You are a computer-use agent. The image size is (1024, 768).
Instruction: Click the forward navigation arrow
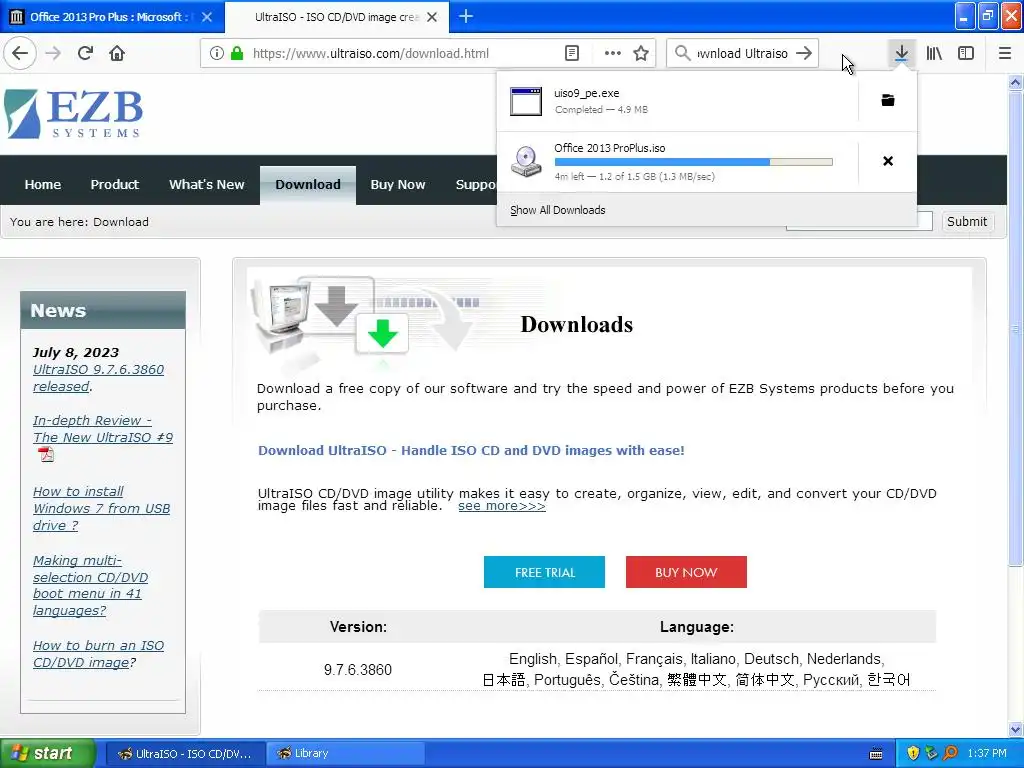click(53, 54)
